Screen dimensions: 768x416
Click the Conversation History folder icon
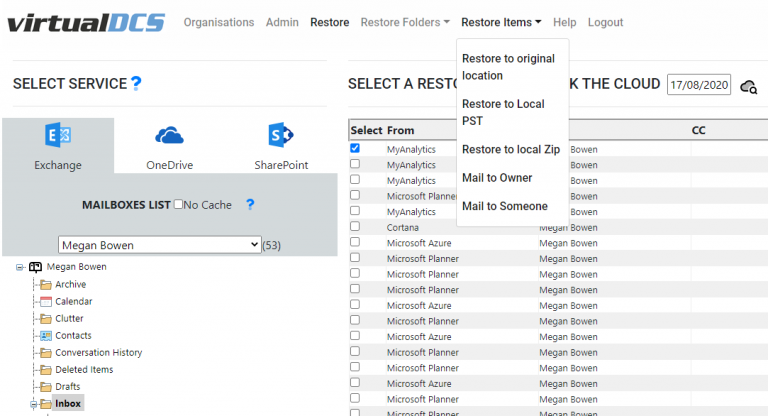pyautogui.click(x=46, y=353)
